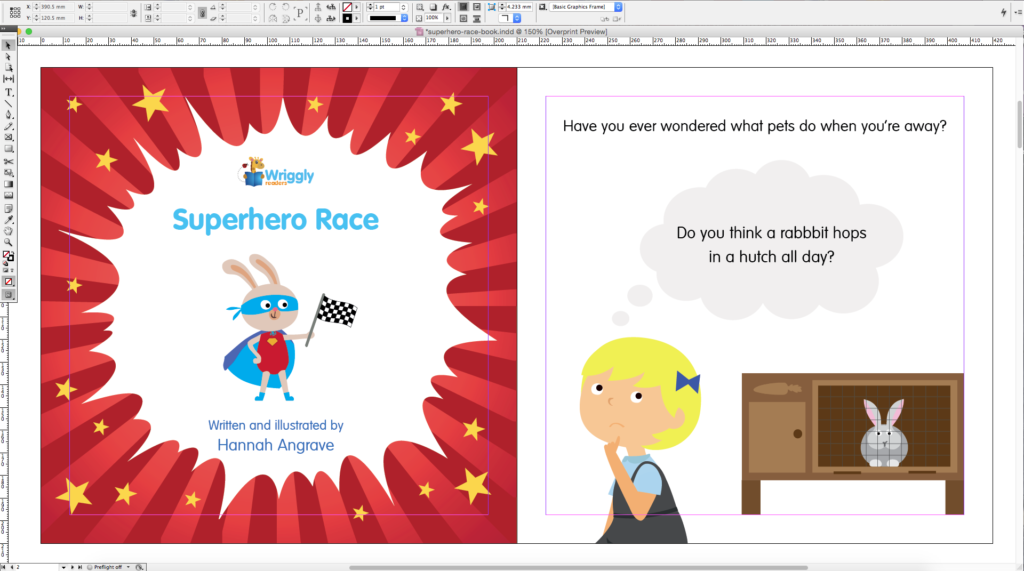The width and height of the screenshot is (1024, 571).
Task: Expand fill colour swatch arrow
Action: (357, 7)
